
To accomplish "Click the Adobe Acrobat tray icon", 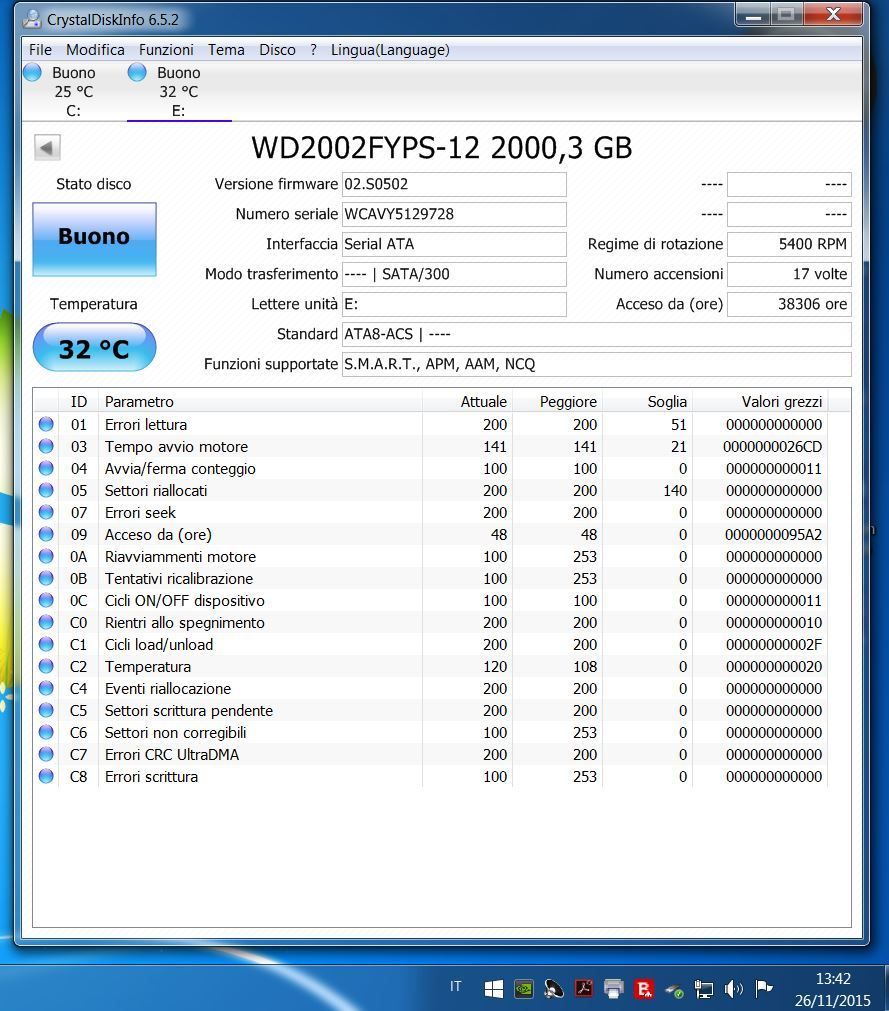I will pos(584,988).
